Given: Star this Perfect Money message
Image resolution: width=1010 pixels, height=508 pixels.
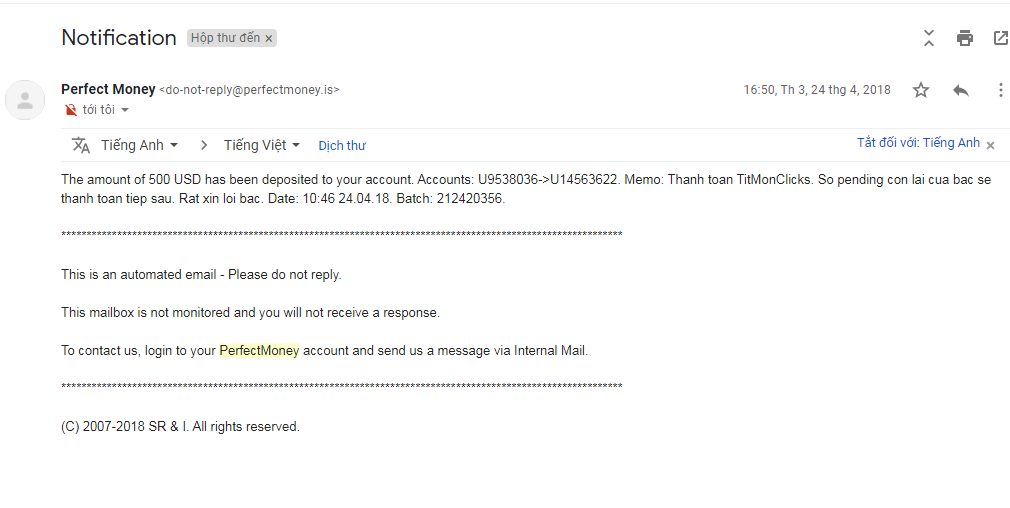Looking at the screenshot, I should point(921,90).
